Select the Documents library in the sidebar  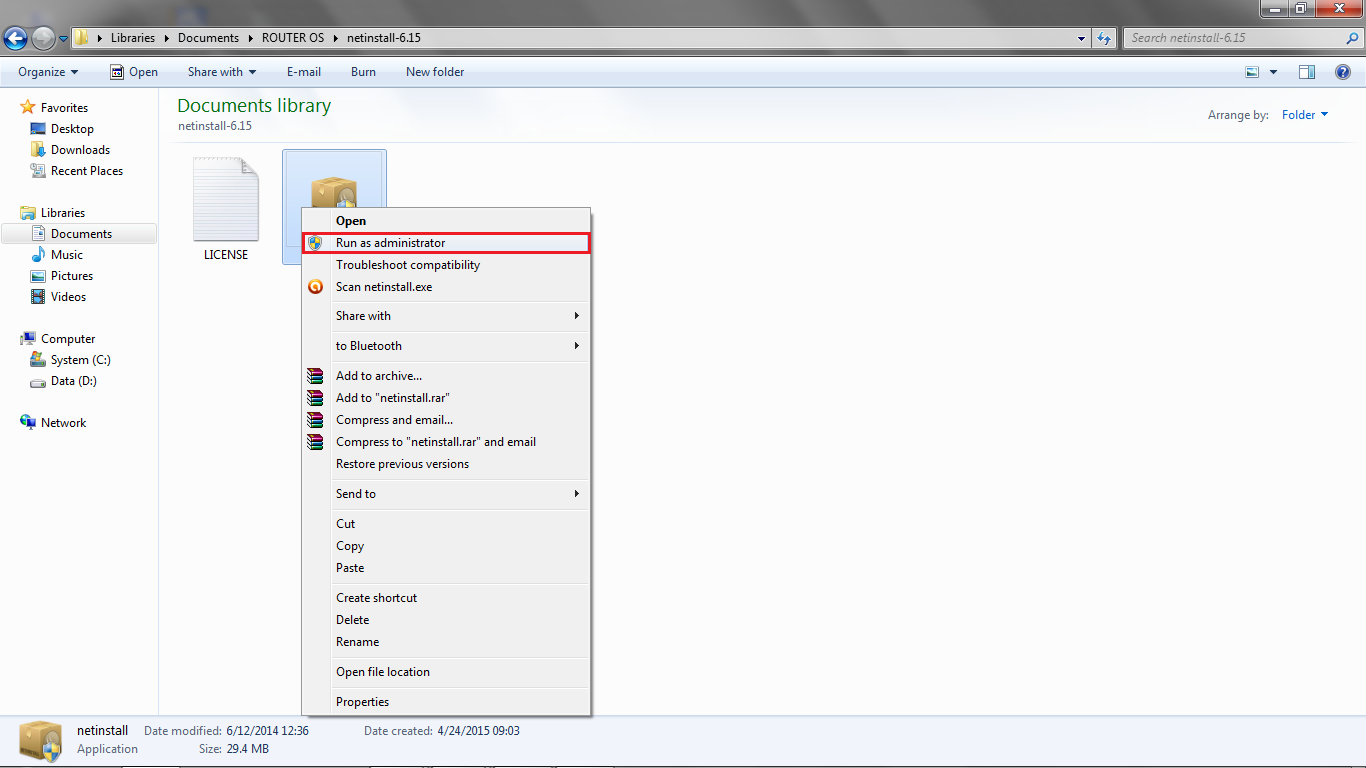tap(79, 233)
